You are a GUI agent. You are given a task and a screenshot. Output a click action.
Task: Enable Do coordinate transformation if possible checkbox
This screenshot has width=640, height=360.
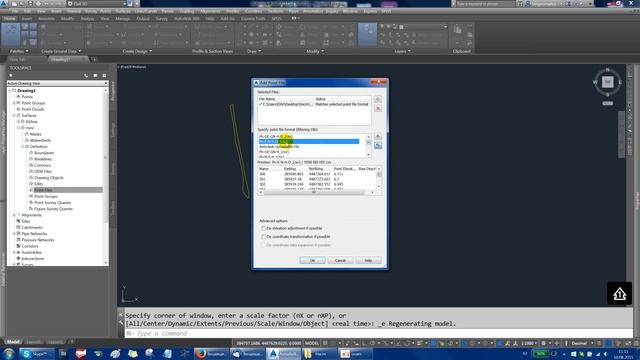pos(263,237)
